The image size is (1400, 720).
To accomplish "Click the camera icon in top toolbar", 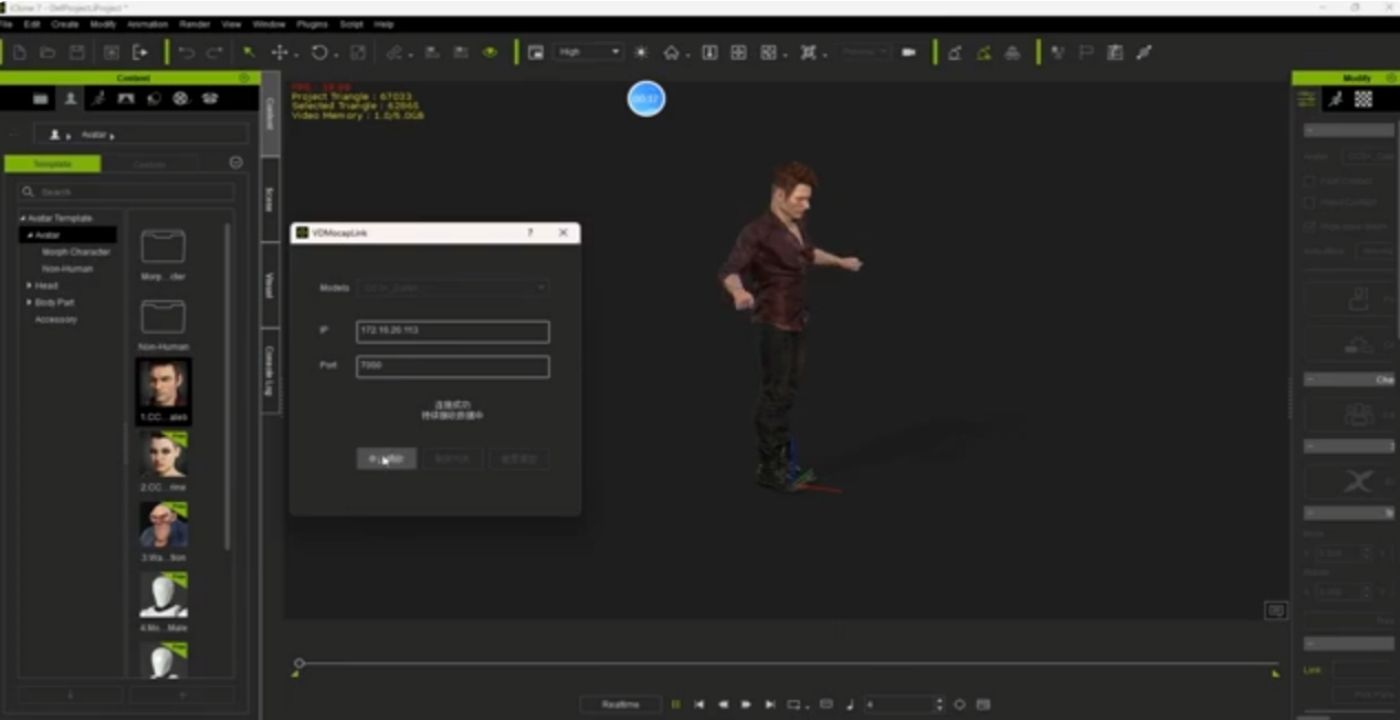I will point(908,52).
